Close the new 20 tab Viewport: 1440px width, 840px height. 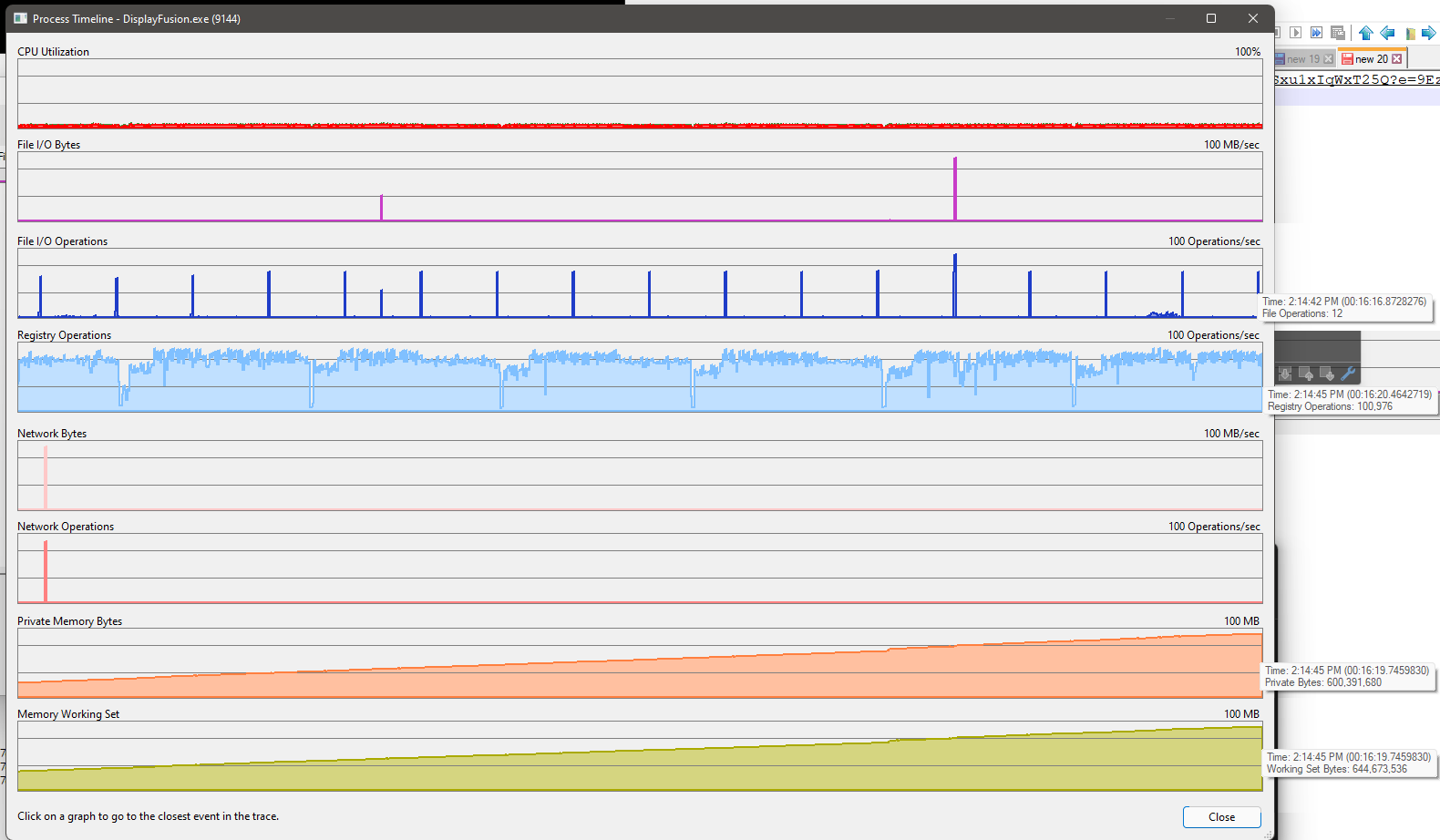tap(1397, 59)
